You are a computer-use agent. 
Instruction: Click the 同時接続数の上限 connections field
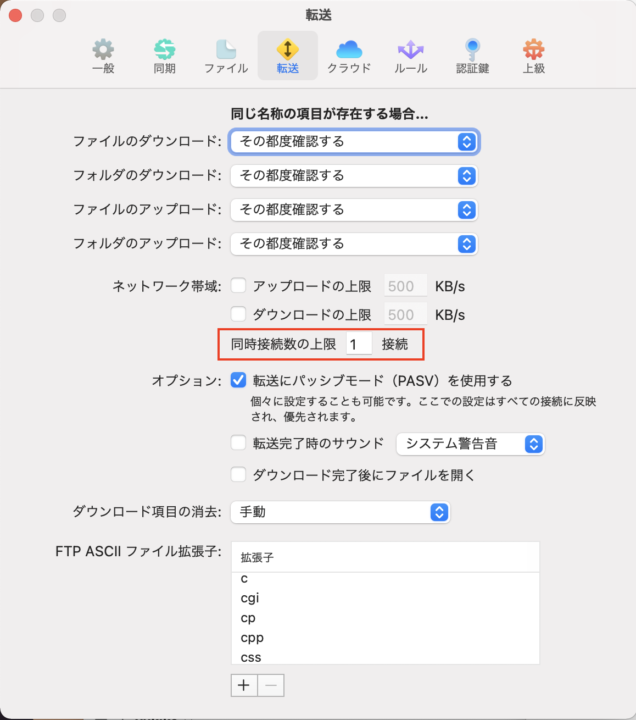click(x=359, y=344)
